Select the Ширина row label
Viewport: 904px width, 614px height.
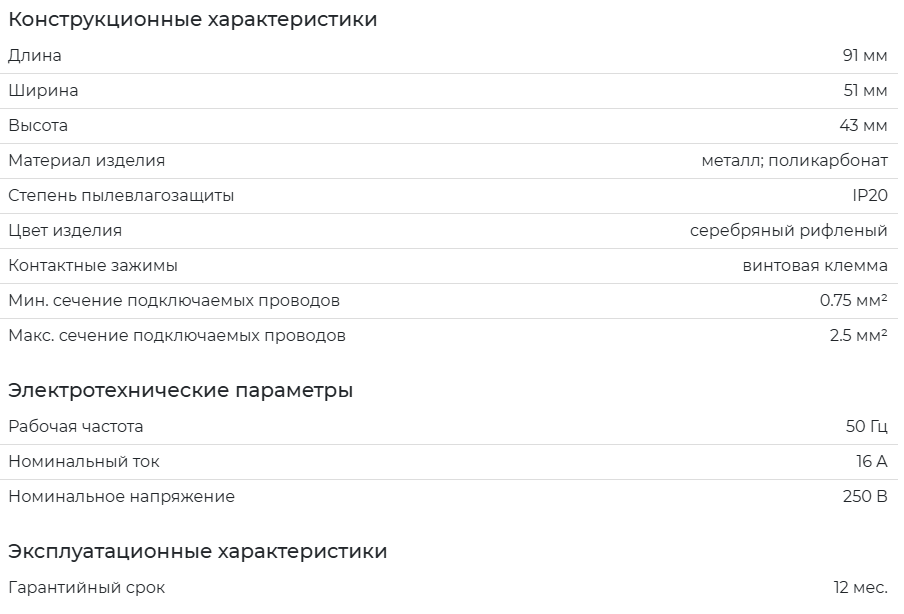click(x=43, y=91)
